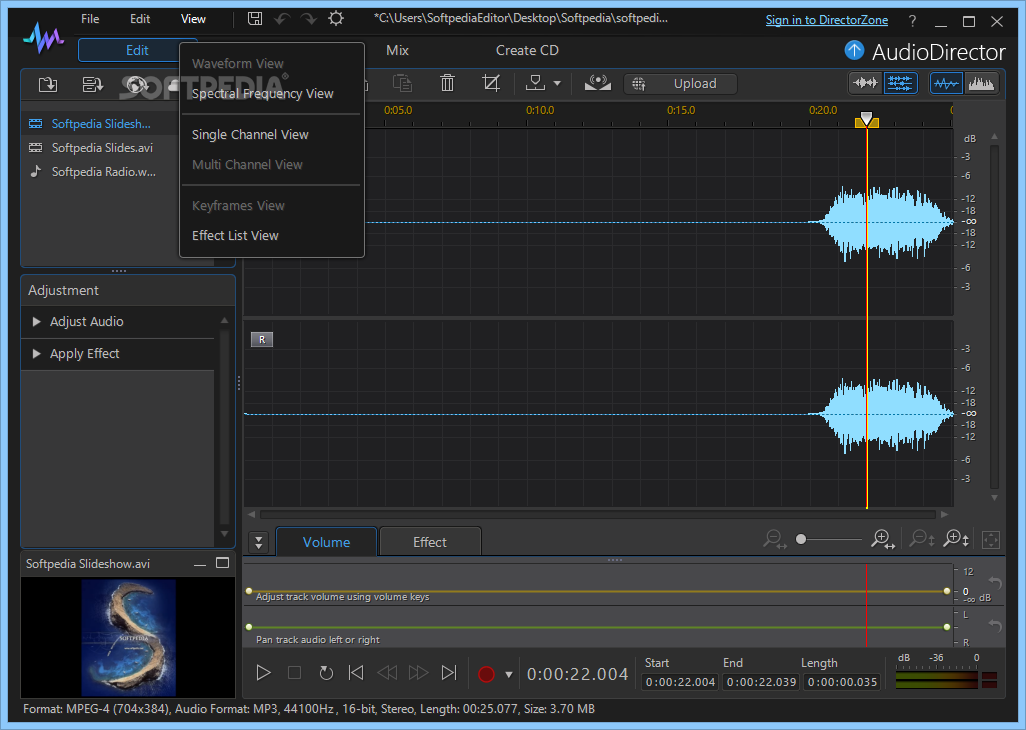Click the surround sound panner icon
The width and height of the screenshot is (1026, 730).
(597, 83)
